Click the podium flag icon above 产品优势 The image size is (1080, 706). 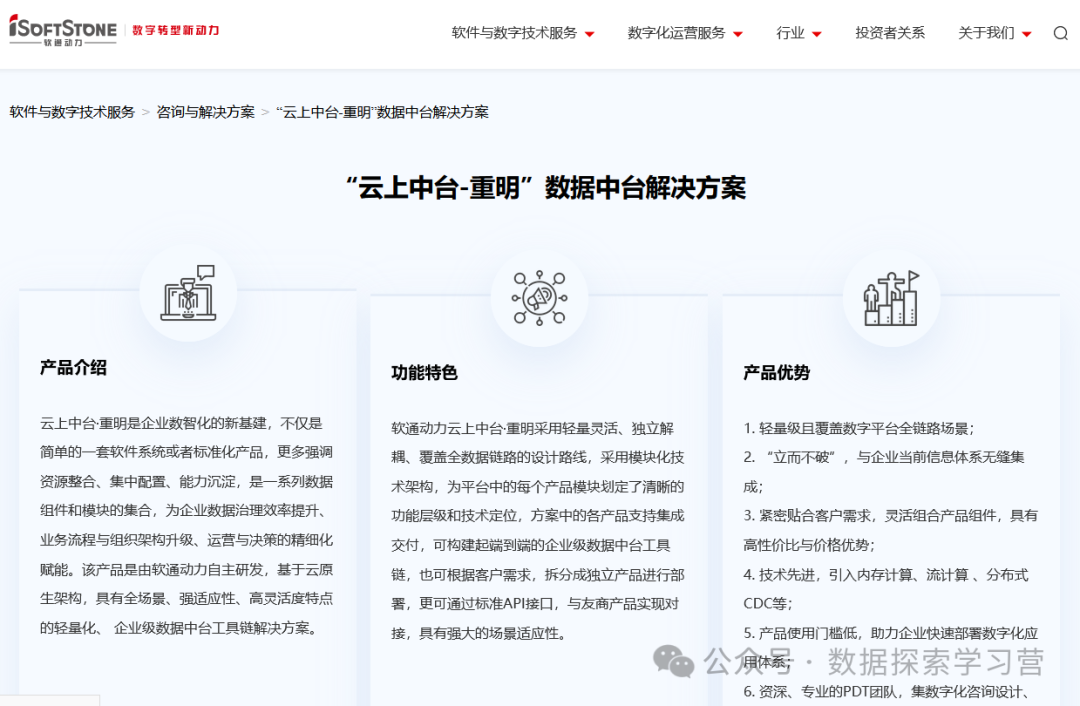point(891,297)
